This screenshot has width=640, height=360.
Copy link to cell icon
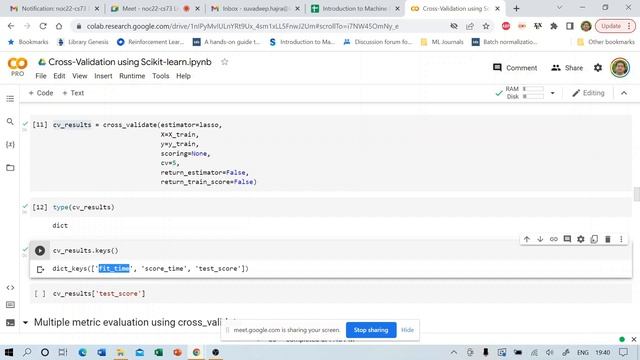point(553,239)
